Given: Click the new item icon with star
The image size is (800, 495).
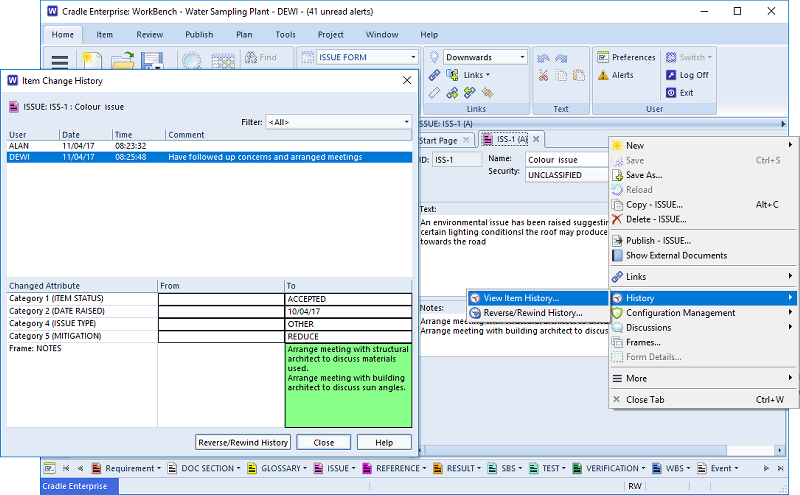Looking at the screenshot, I should 91,60.
